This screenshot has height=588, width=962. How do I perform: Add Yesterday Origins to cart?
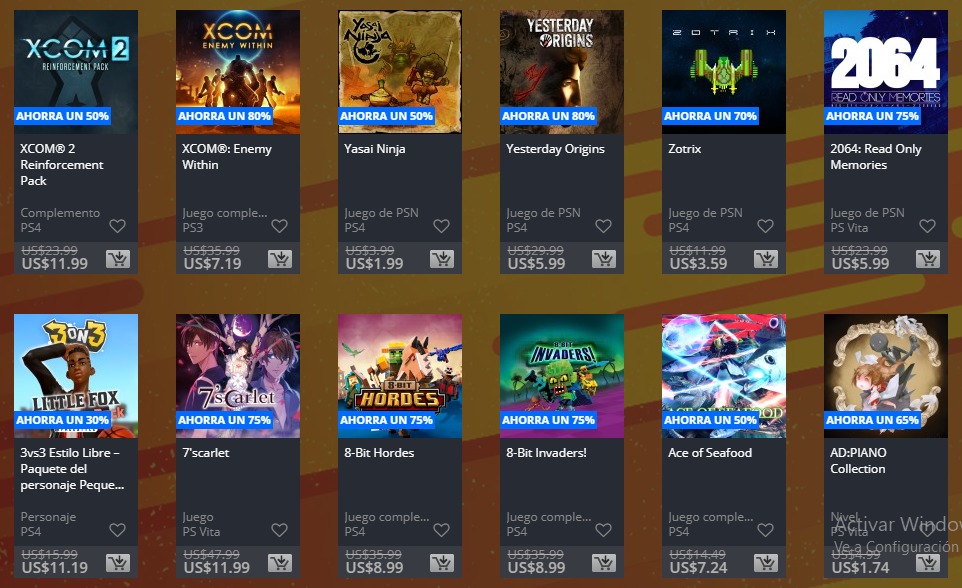[x=603, y=259]
